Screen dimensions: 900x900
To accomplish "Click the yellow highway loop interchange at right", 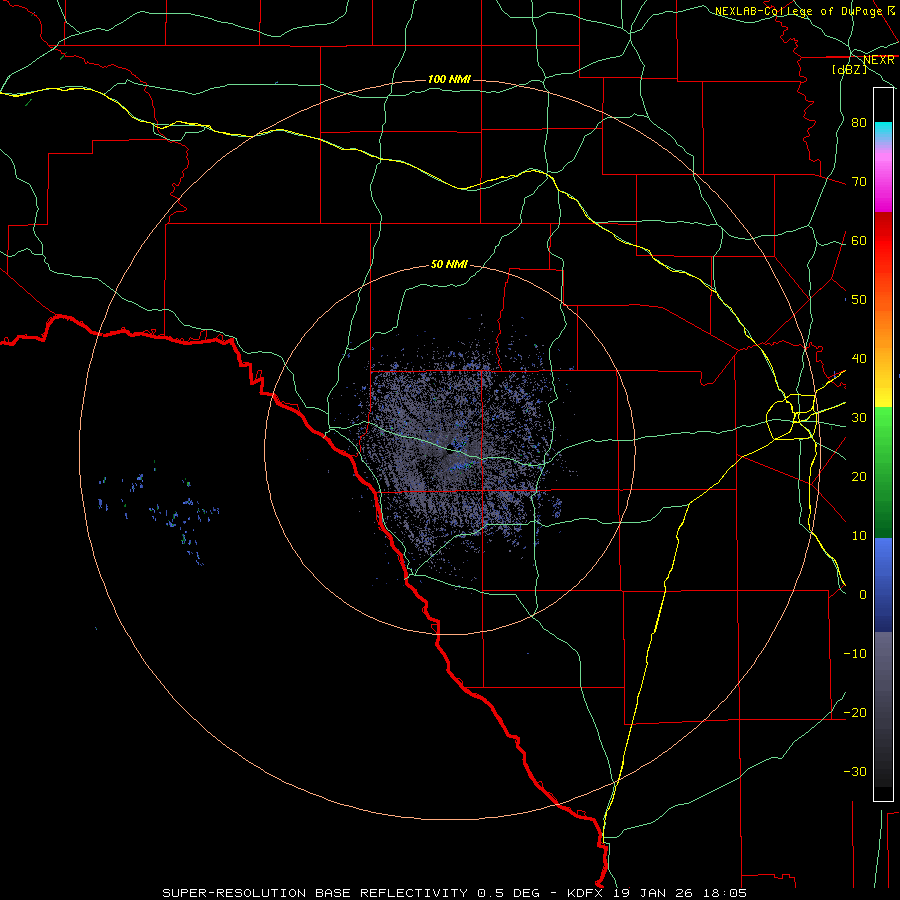I will 793,417.
